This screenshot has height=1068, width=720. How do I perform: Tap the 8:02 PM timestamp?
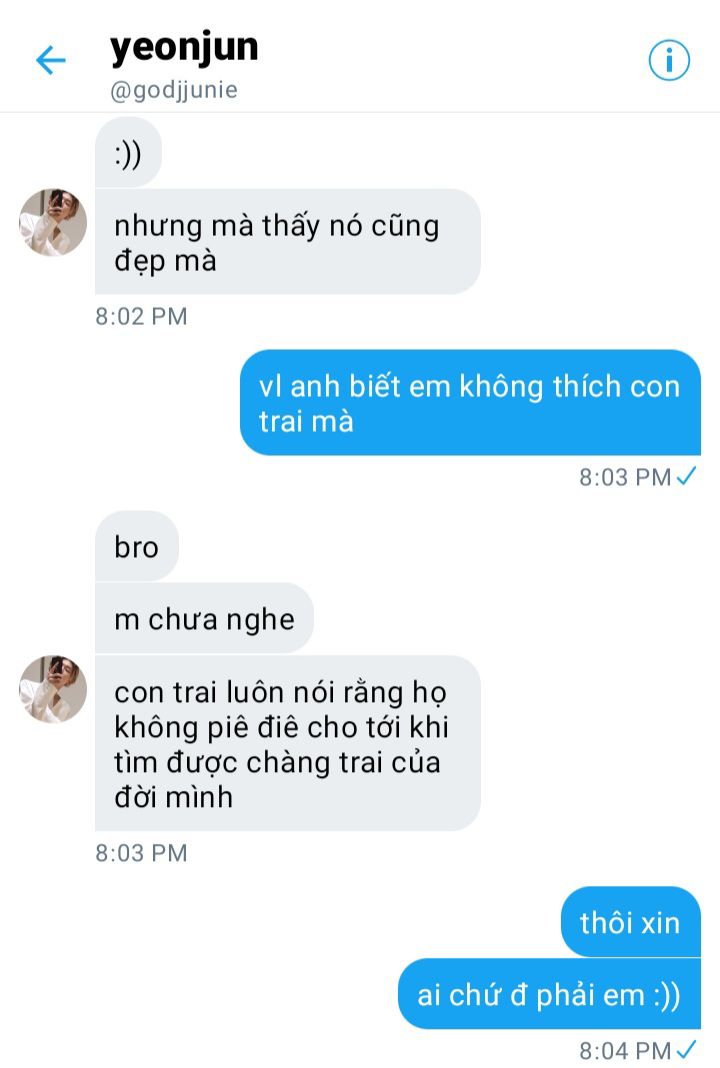tap(141, 317)
